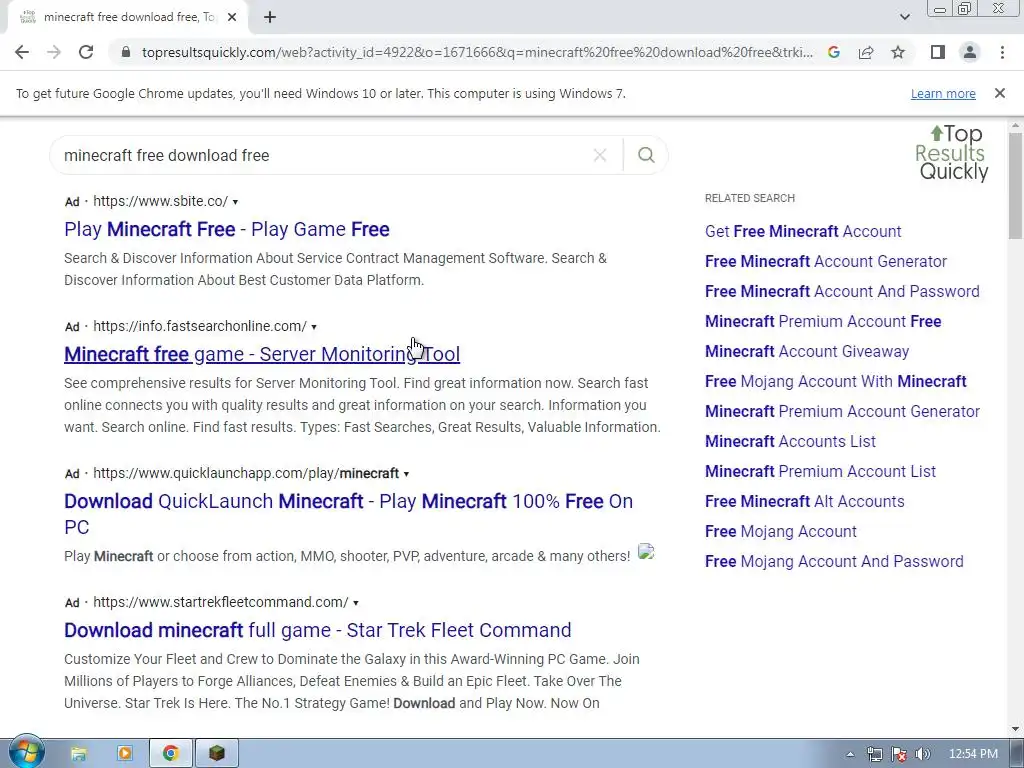Open Download QuickLaunch Minecraft result
Viewport: 1024px width, 768px height.
coord(348,514)
